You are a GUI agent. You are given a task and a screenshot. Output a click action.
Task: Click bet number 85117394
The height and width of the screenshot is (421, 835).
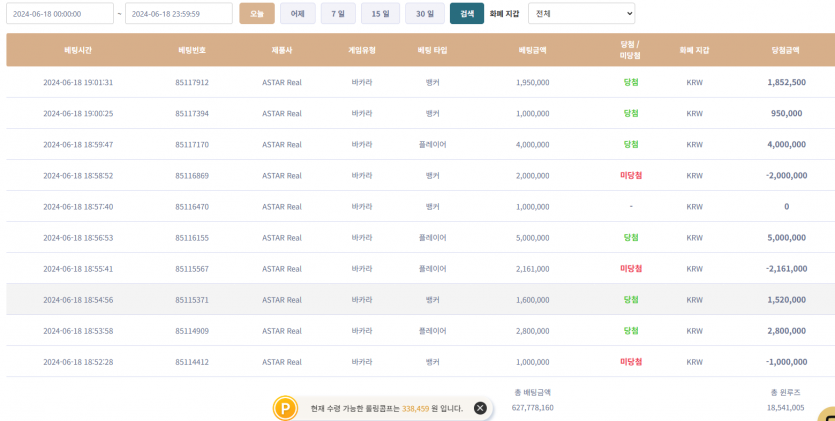[x=192, y=113]
